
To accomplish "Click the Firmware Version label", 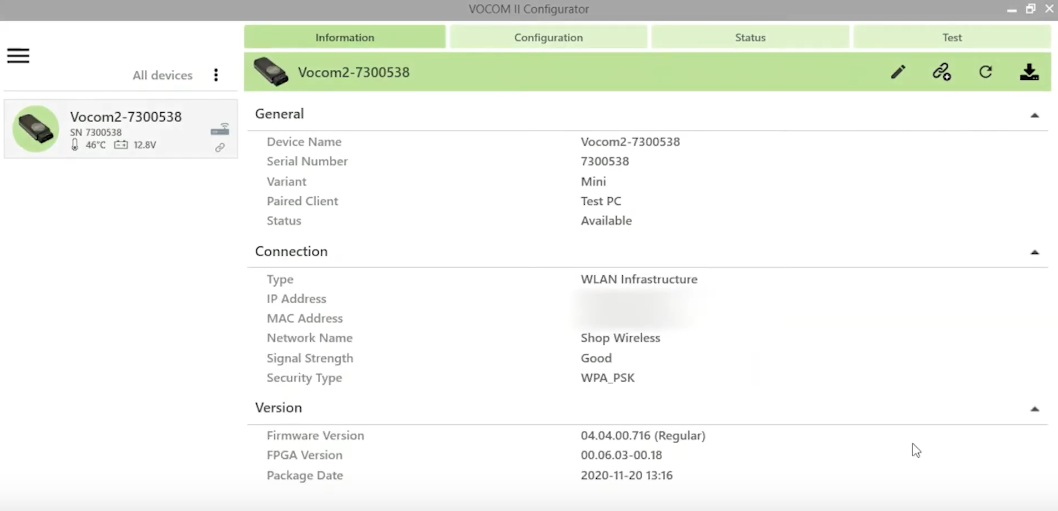I will (315, 435).
